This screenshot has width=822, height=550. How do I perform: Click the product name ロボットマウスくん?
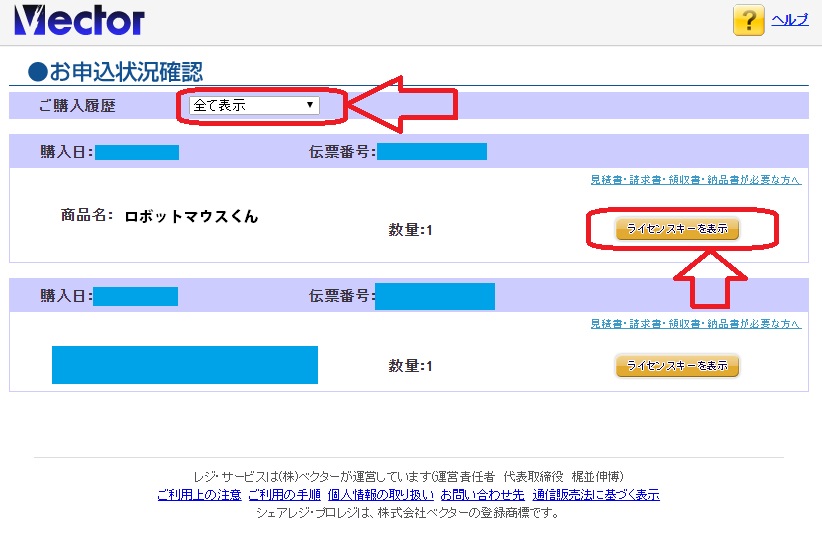coord(191,216)
